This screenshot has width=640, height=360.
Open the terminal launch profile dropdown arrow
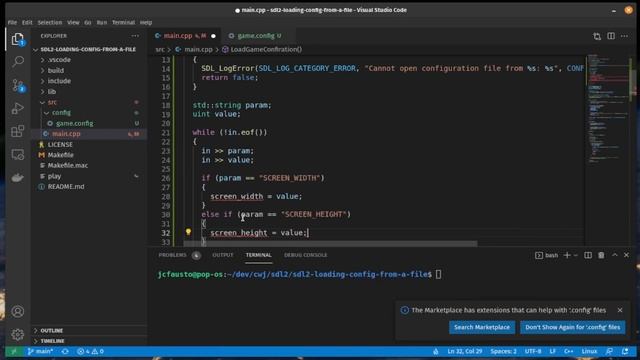[x=576, y=255]
